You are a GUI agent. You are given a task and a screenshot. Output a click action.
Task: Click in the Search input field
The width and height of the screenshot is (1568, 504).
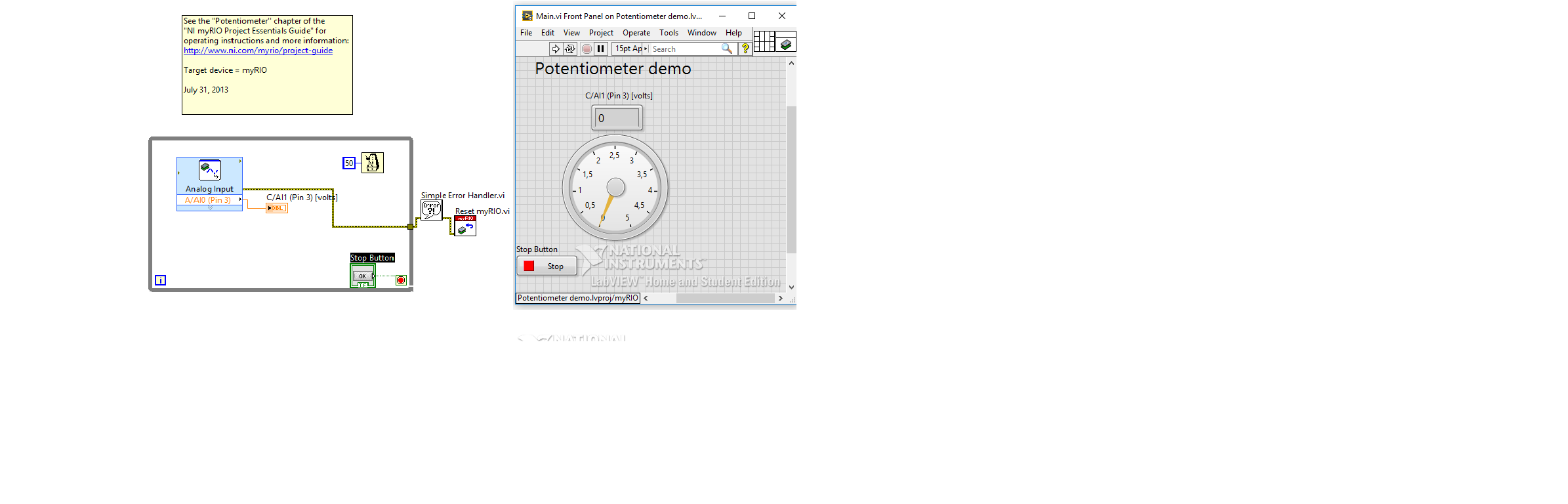point(686,49)
